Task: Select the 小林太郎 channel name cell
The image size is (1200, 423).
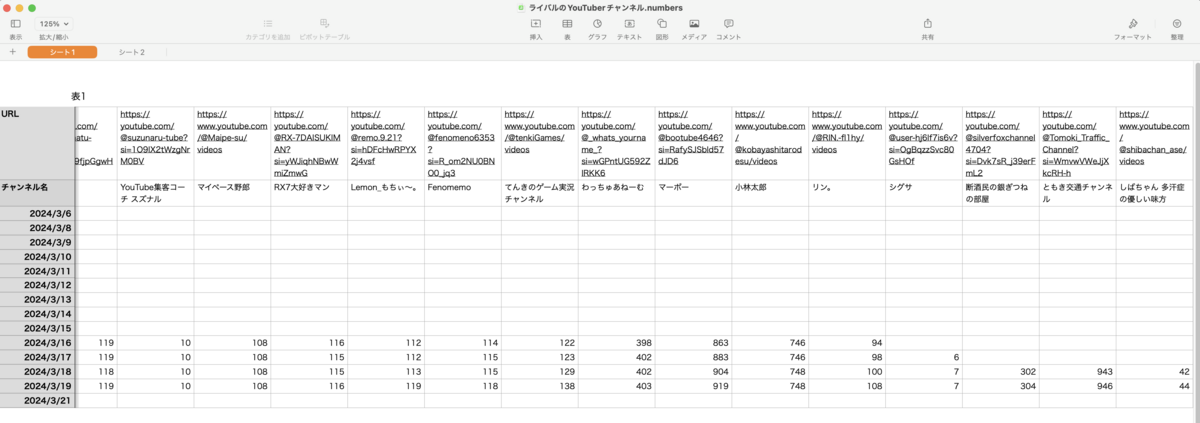Action: [x=771, y=193]
